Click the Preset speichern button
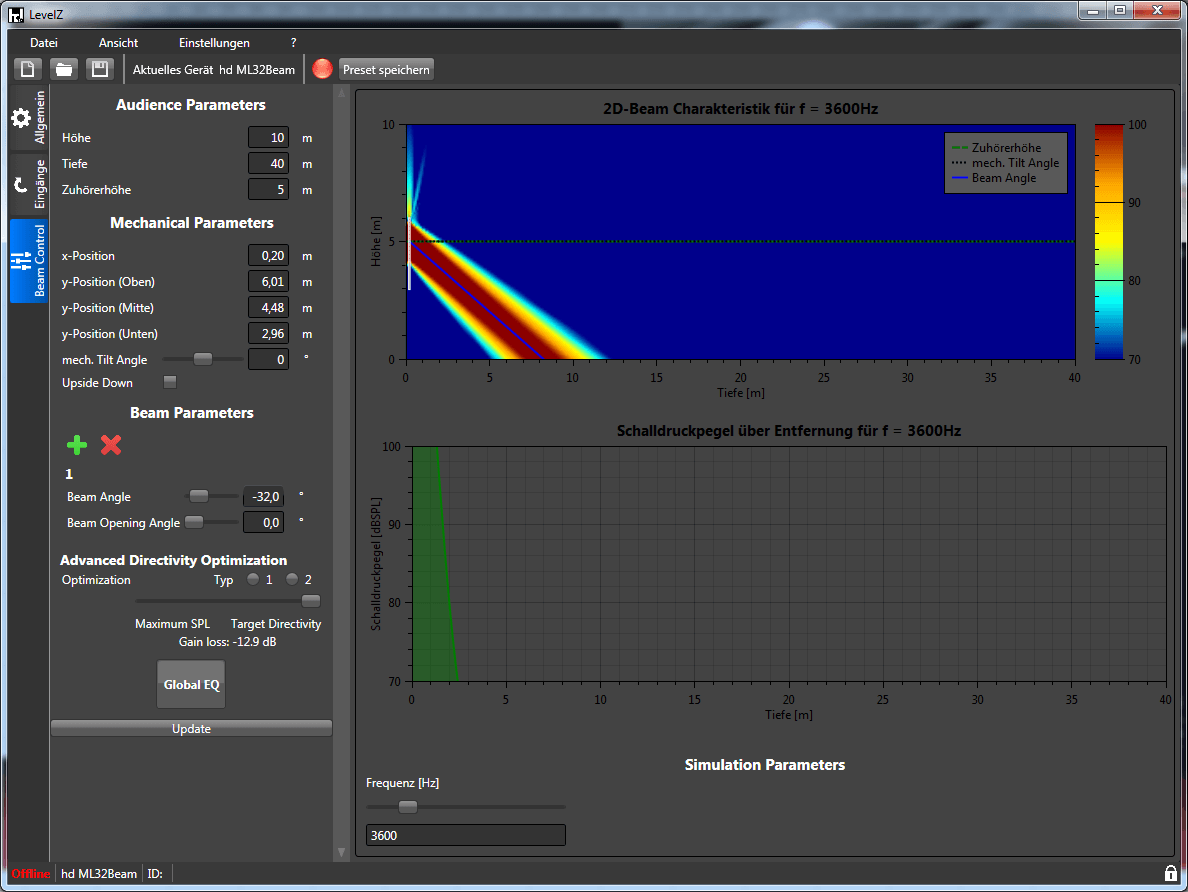 click(386, 69)
